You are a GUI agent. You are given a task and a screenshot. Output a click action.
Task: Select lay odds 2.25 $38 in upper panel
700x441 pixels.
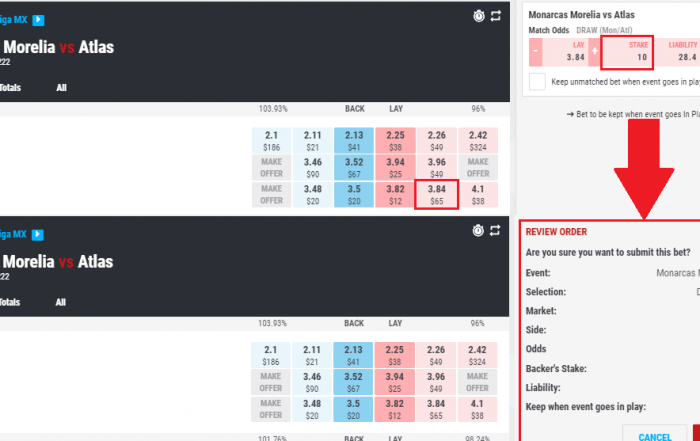click(x=395, y=141)
